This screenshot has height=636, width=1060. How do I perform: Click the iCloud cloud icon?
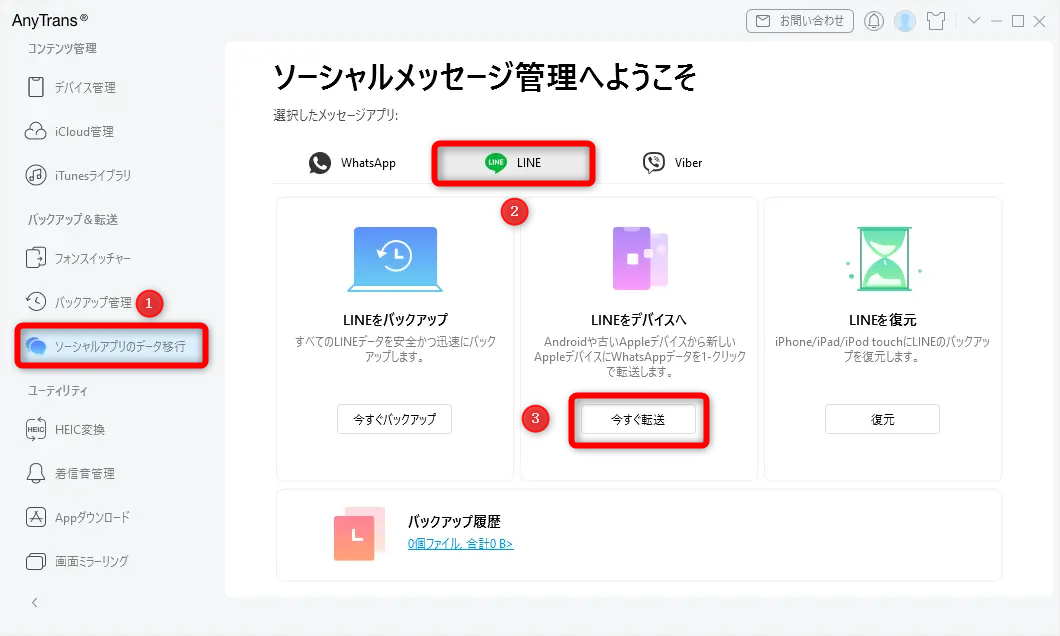tap(36, 131)
